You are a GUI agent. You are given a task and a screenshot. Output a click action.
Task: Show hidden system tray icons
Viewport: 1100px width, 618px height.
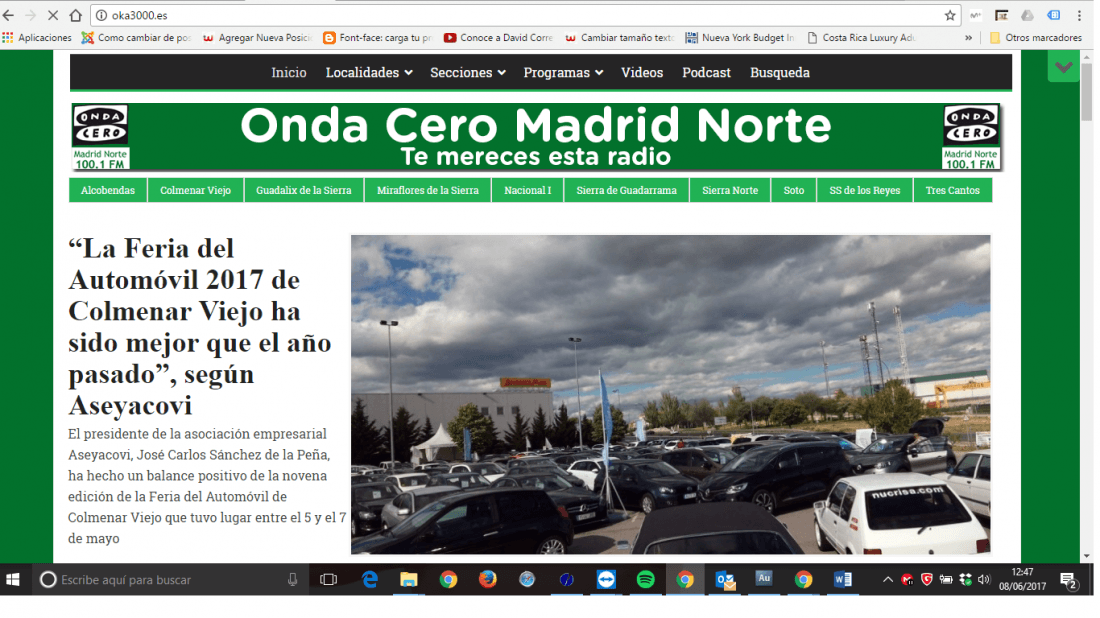(x=887, y=579)
